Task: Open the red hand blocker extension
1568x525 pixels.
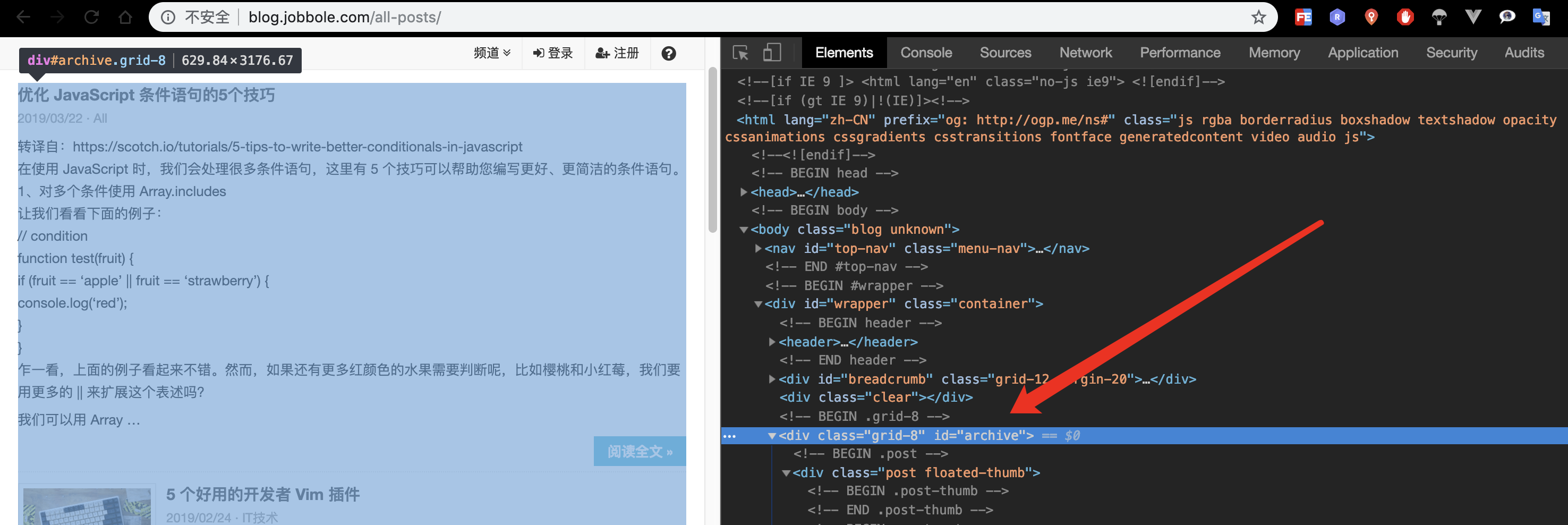Action: (x=1405, y=17)
